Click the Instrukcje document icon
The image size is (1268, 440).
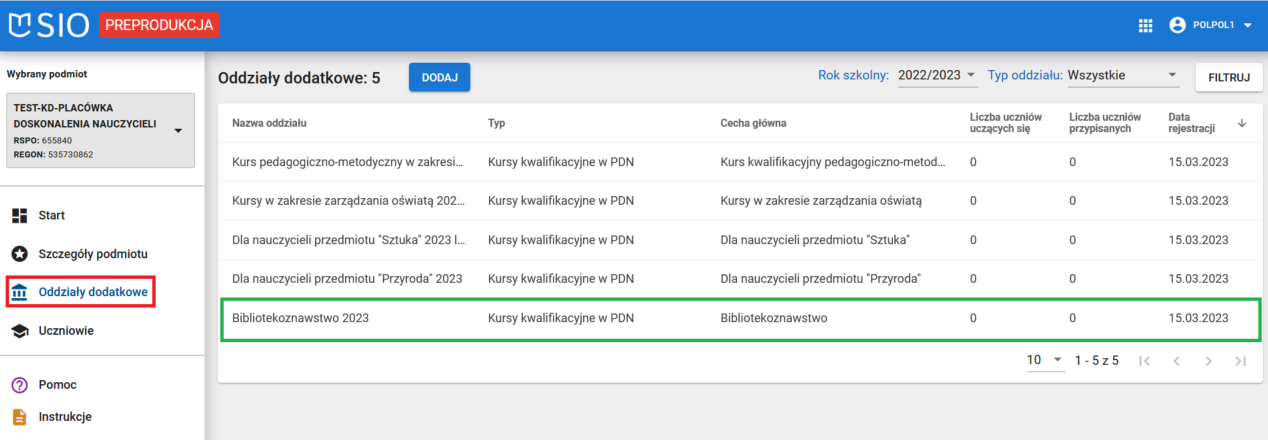(x=19, y=417)
